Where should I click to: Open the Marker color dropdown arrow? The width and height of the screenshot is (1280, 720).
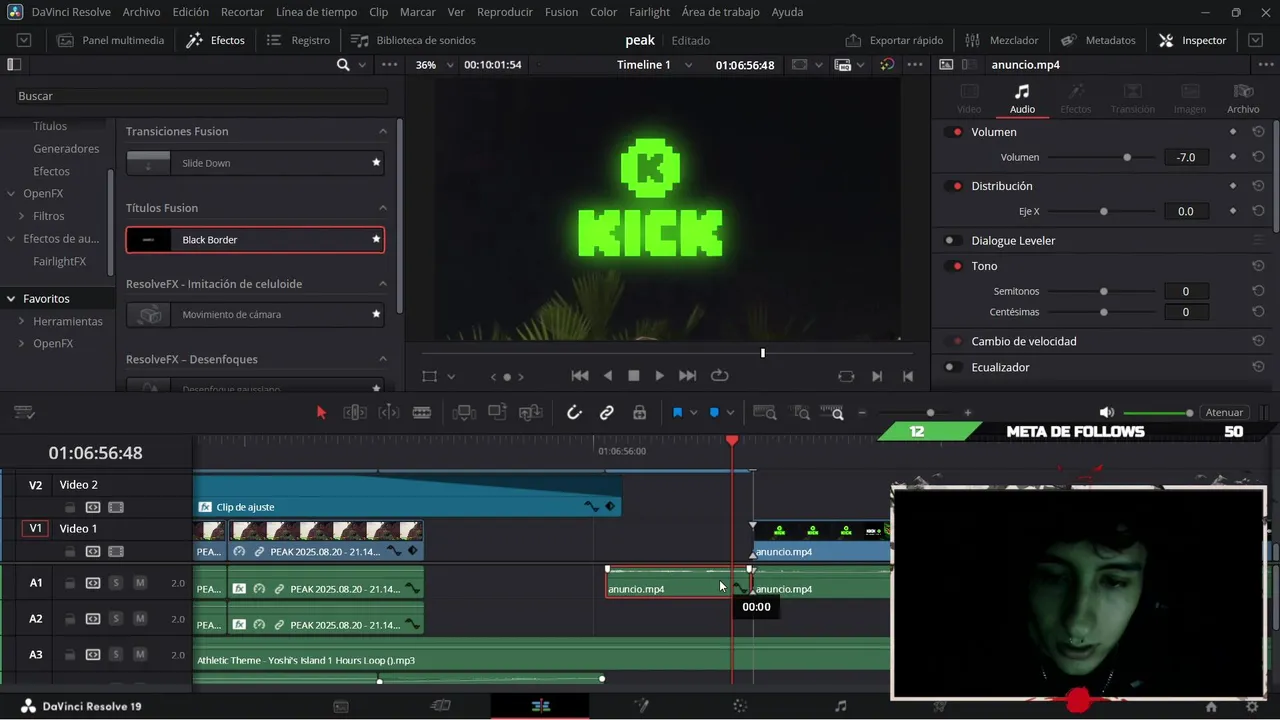[731, 412]
